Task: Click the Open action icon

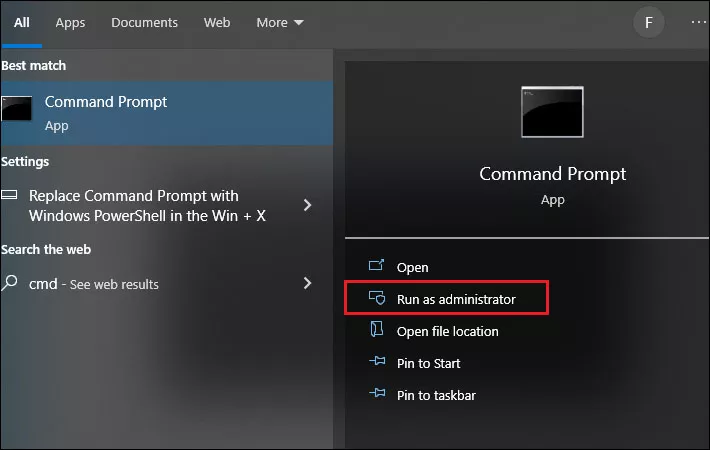Action: coord(376,265)
